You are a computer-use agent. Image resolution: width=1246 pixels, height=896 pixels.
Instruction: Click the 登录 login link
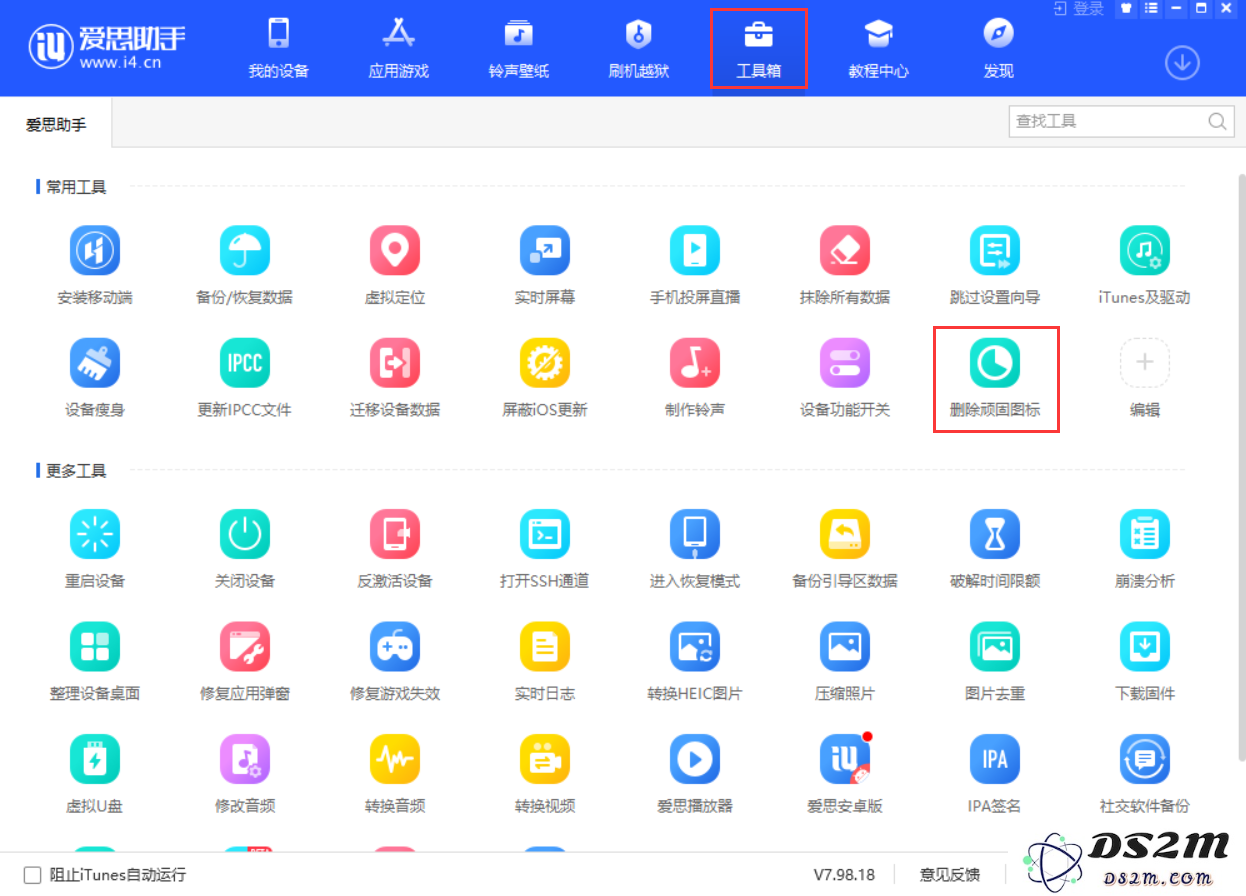pyautogui.click(x=1079, y=9)
